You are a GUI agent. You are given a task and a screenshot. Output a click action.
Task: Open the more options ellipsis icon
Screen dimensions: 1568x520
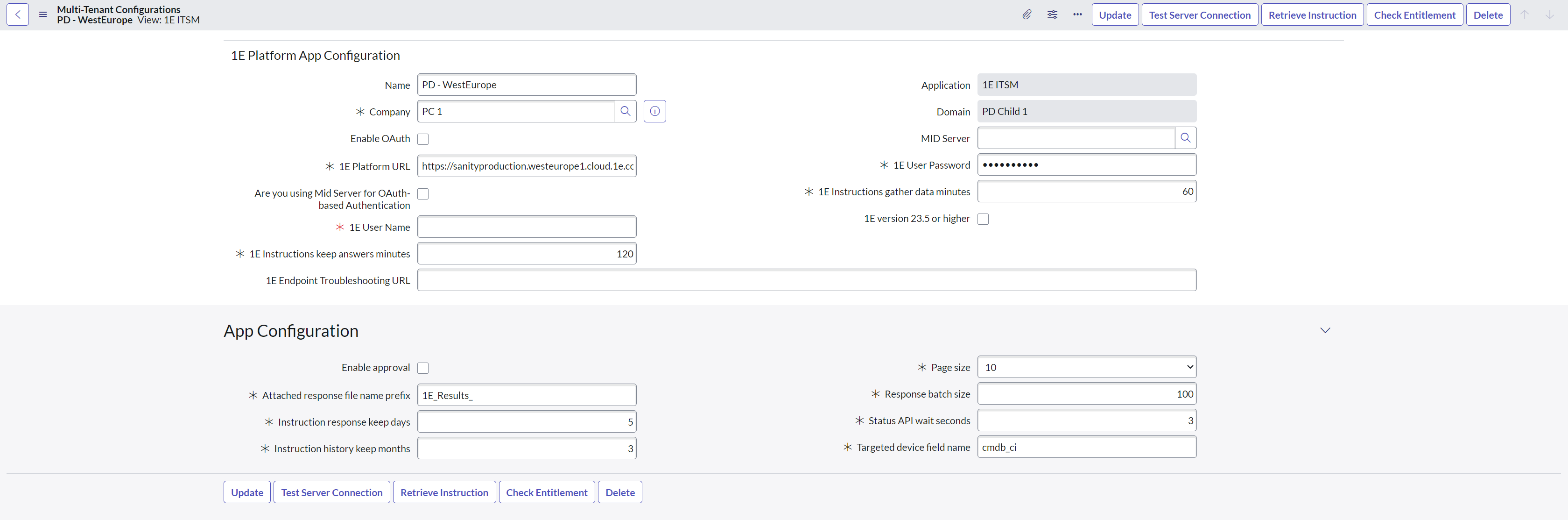(x=1077, y=14)
